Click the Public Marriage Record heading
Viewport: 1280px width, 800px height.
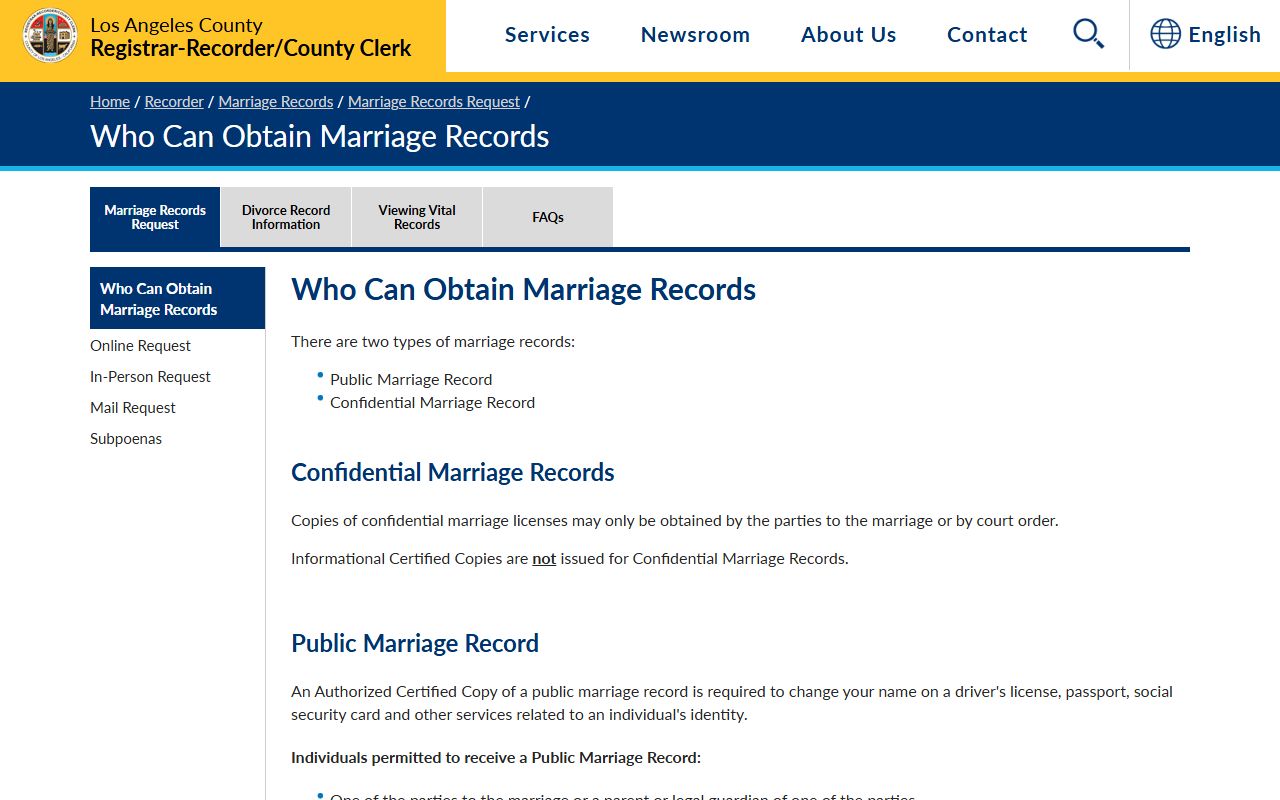coord(415,643)
